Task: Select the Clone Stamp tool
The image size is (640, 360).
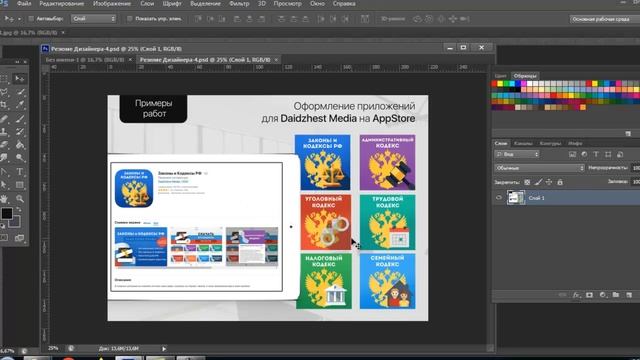Action: (4, 131)
